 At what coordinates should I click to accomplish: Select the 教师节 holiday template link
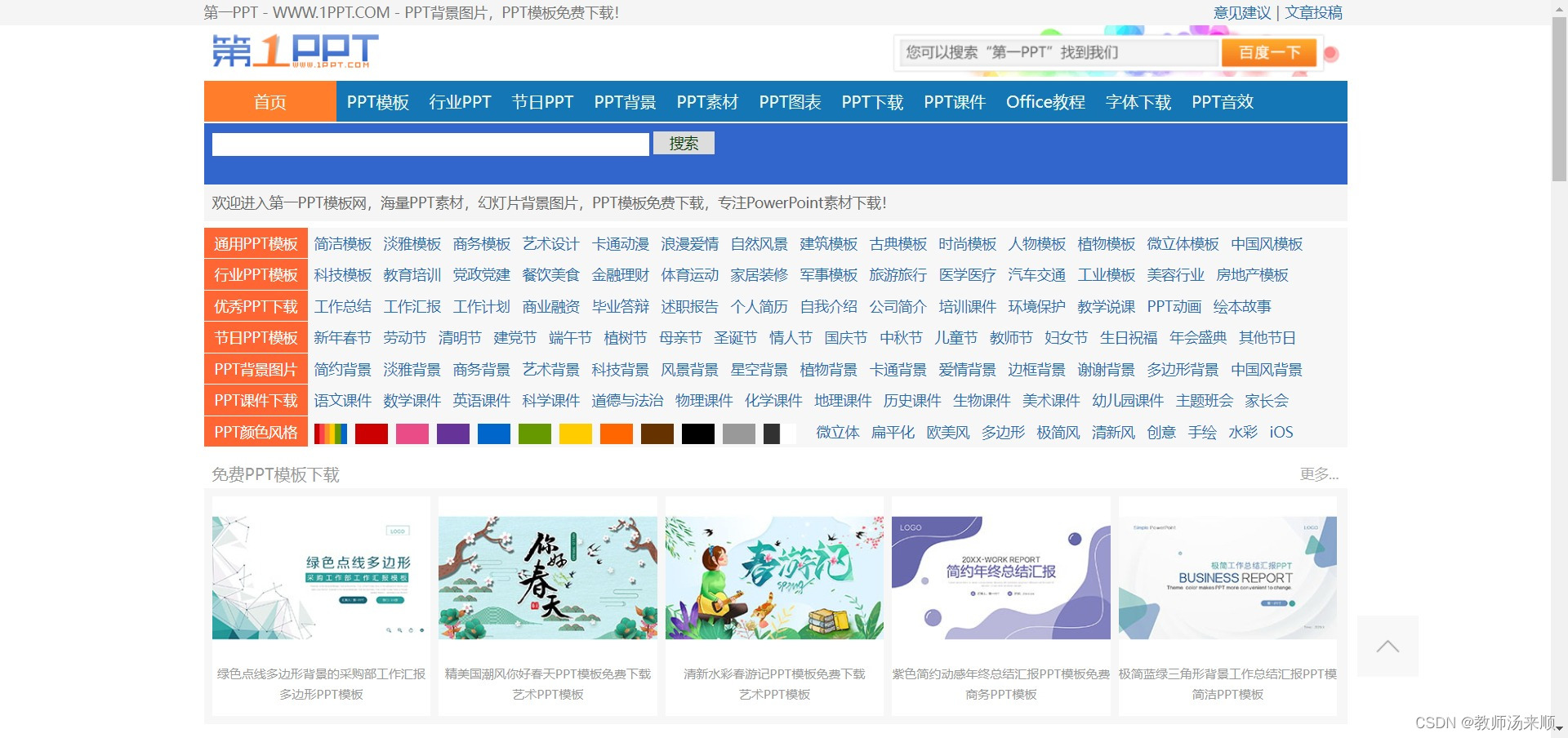(1010, 337)
